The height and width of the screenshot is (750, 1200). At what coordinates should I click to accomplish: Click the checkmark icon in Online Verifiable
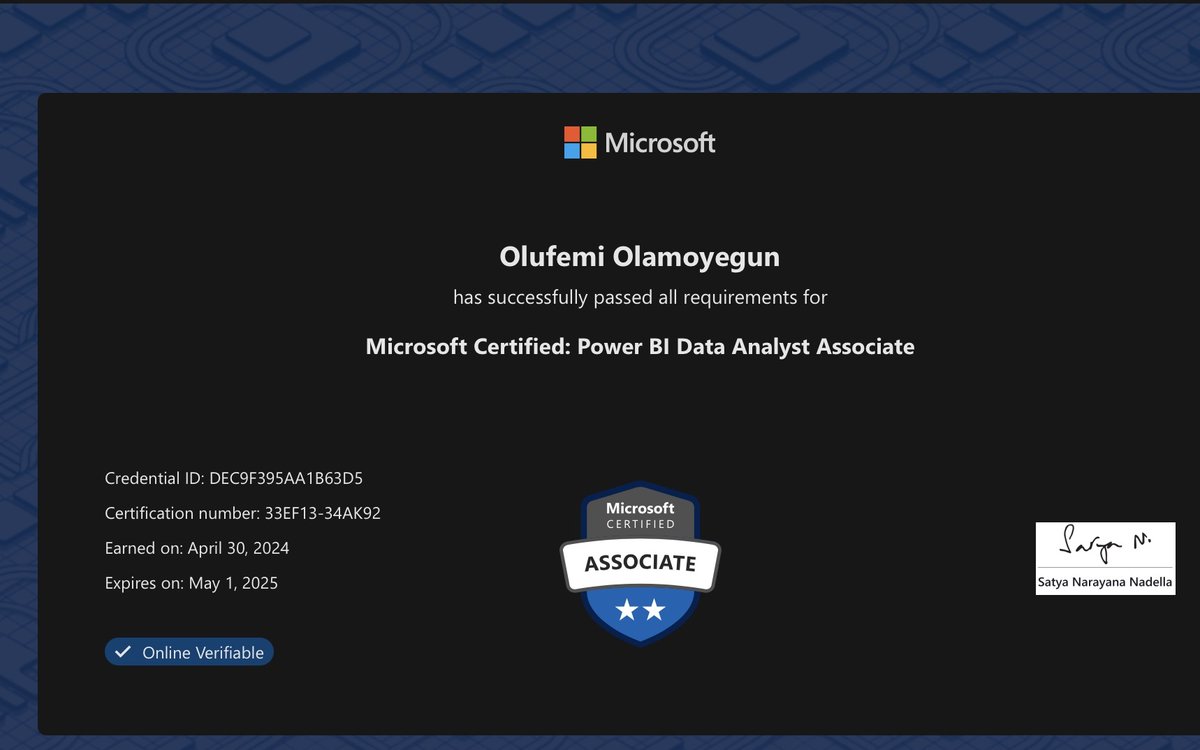[x=123, y=652]
